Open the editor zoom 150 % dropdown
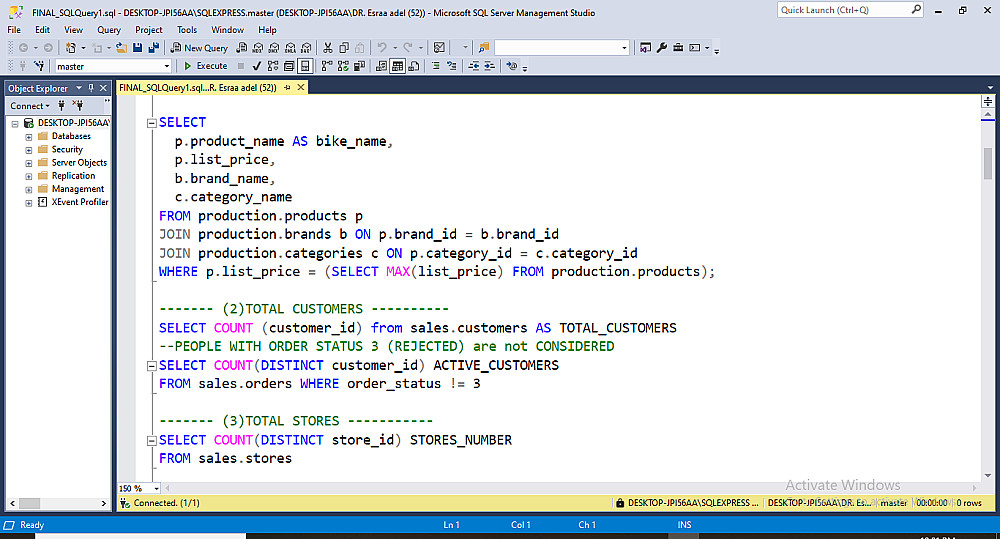Viewport: 1000px width, 539px height. click(156, 489)
